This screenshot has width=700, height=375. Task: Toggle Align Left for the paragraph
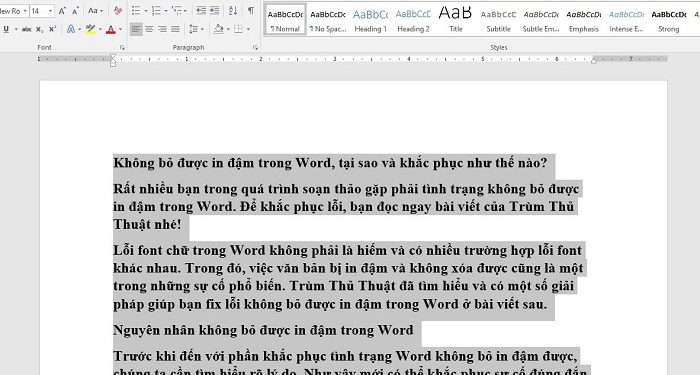click(x=136, y=29)
